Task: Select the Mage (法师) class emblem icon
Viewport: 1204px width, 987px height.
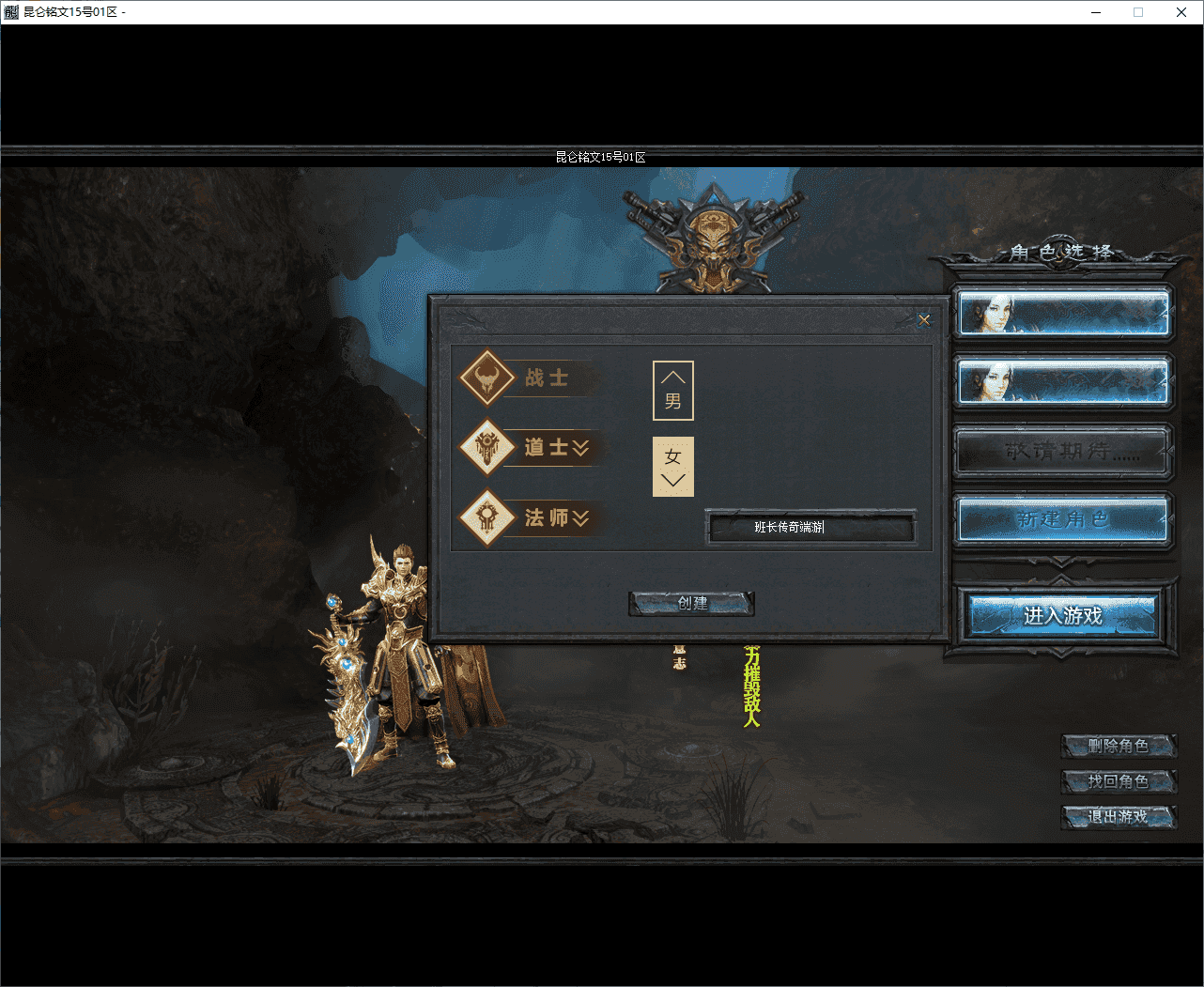Action: [487, 517]
